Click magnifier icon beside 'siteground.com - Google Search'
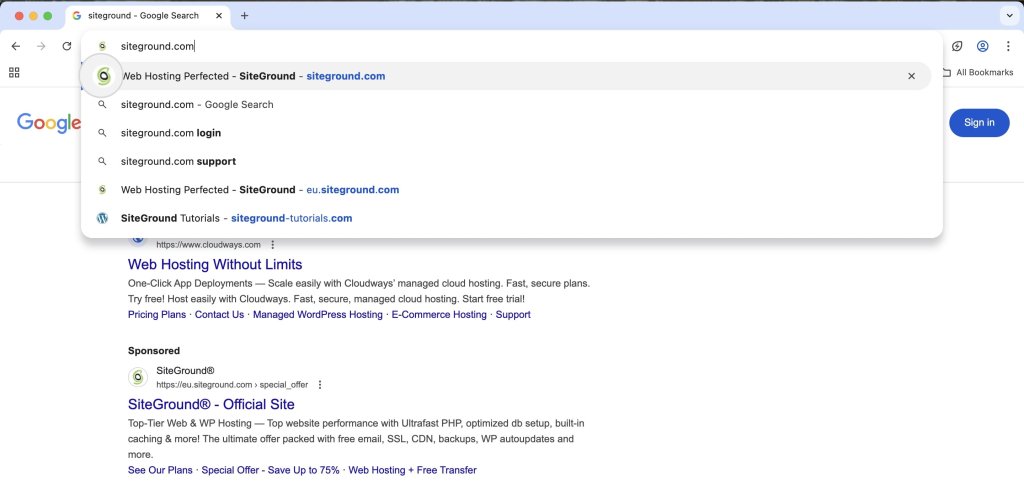 (102, 104)
